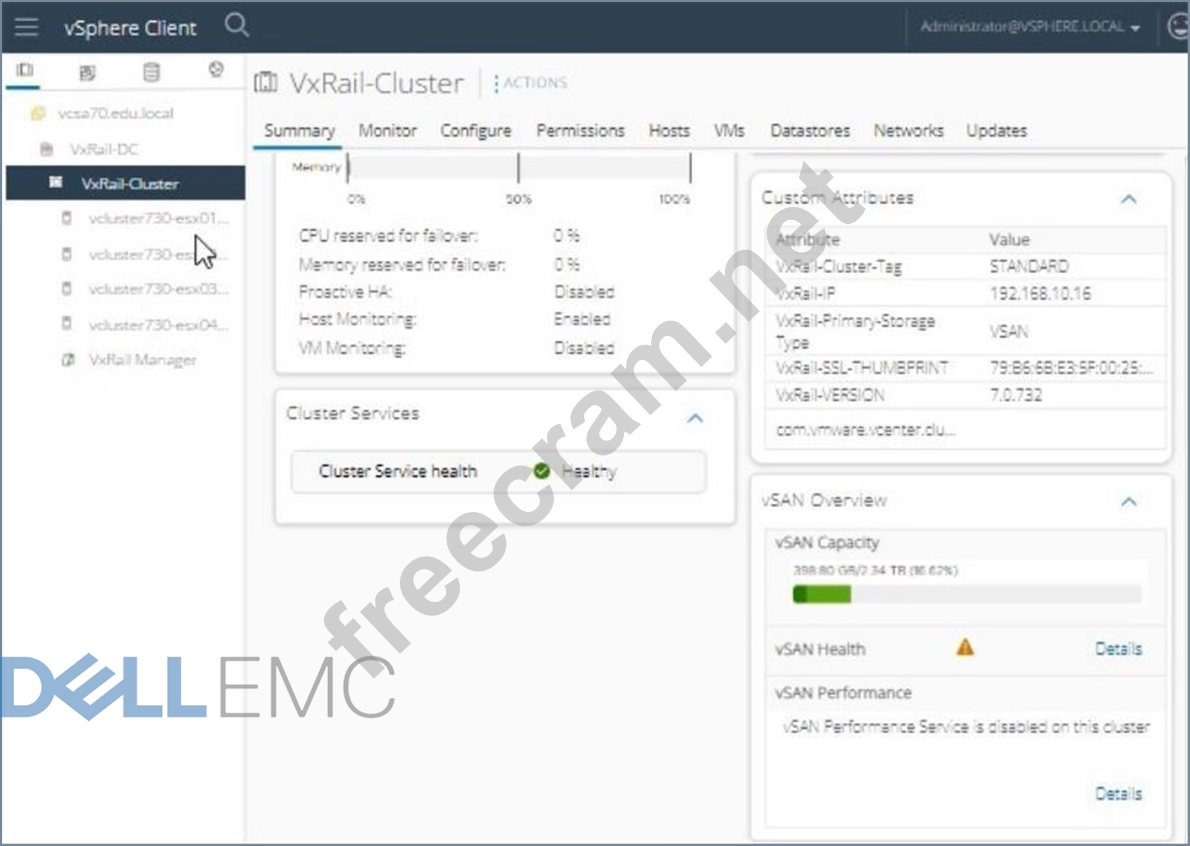Click the vSAN Health warning icon
The image size is (1190, 846).
(964, 648)
